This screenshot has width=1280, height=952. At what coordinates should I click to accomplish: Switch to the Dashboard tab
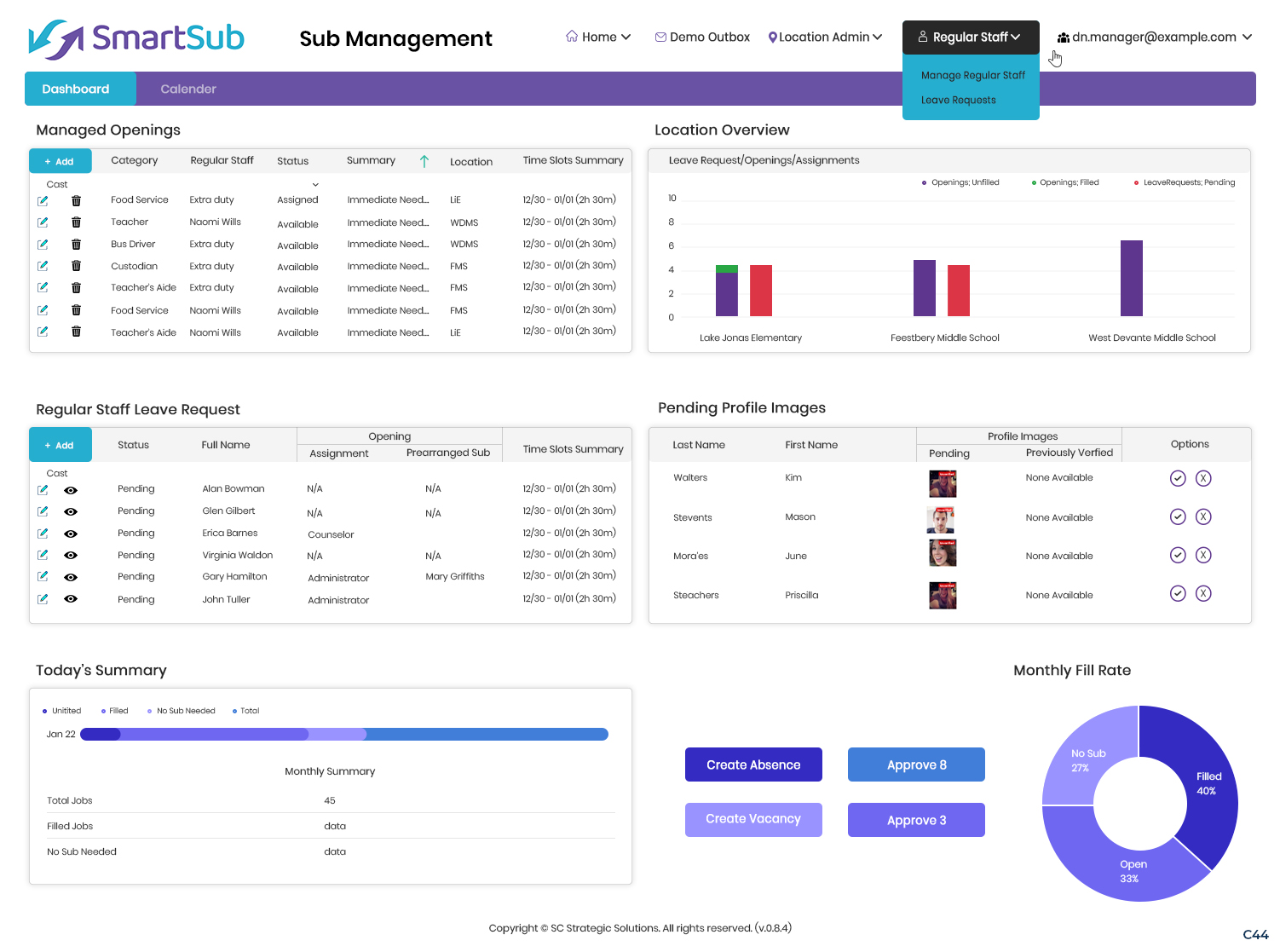[x=80, y=89]
